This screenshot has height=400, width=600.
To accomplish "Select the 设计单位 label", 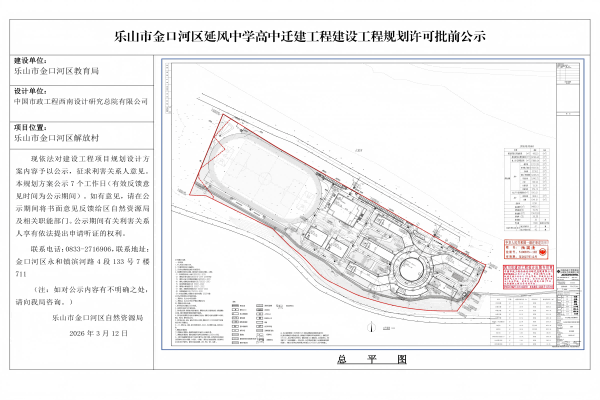I will [31, 91].
